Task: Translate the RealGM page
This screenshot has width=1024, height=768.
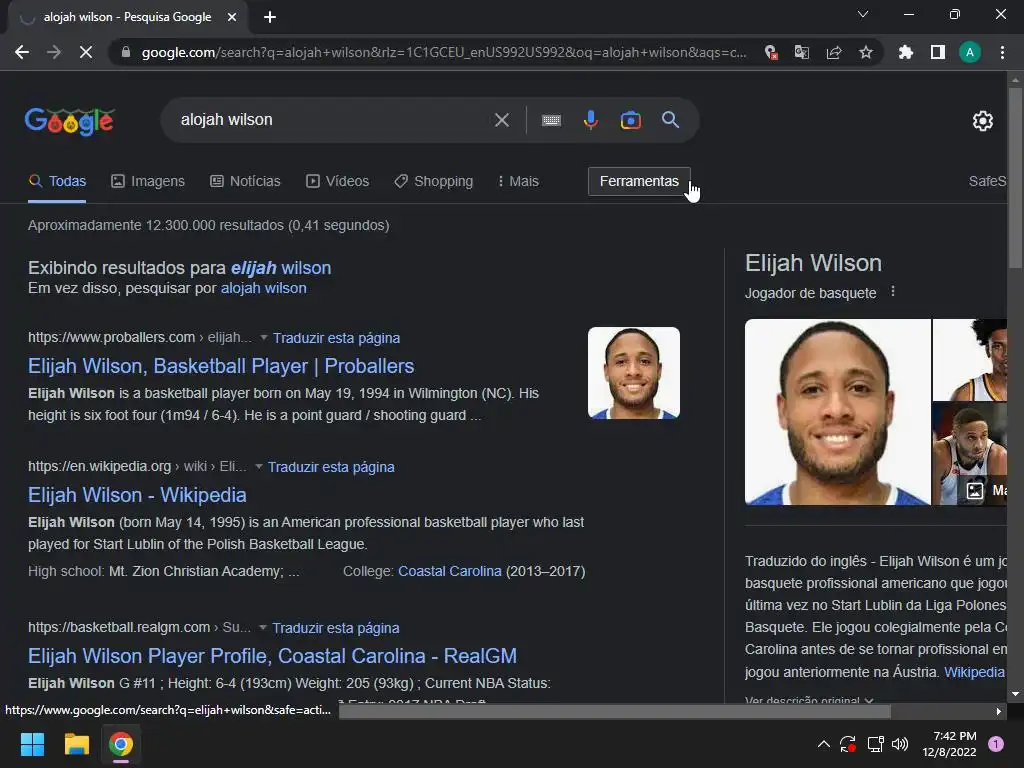Action: point(336,628)
